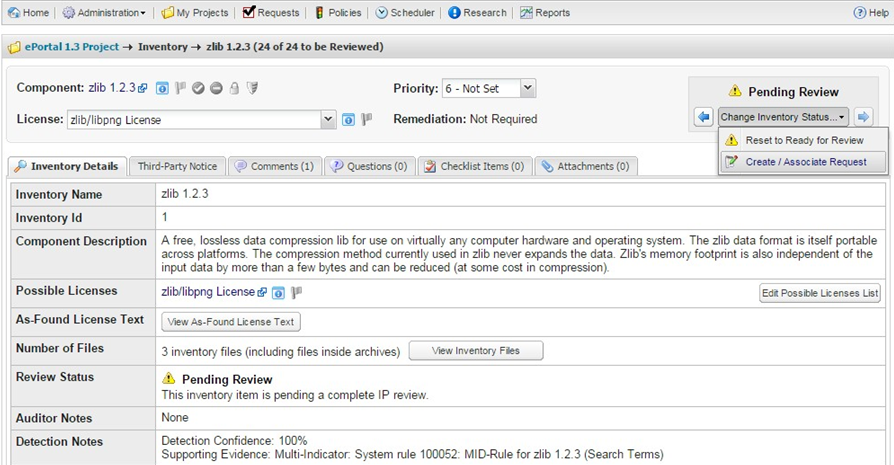Click the flag icon next to License dropdown
This screenshot has height=465, width=894.
pos(367,120)
